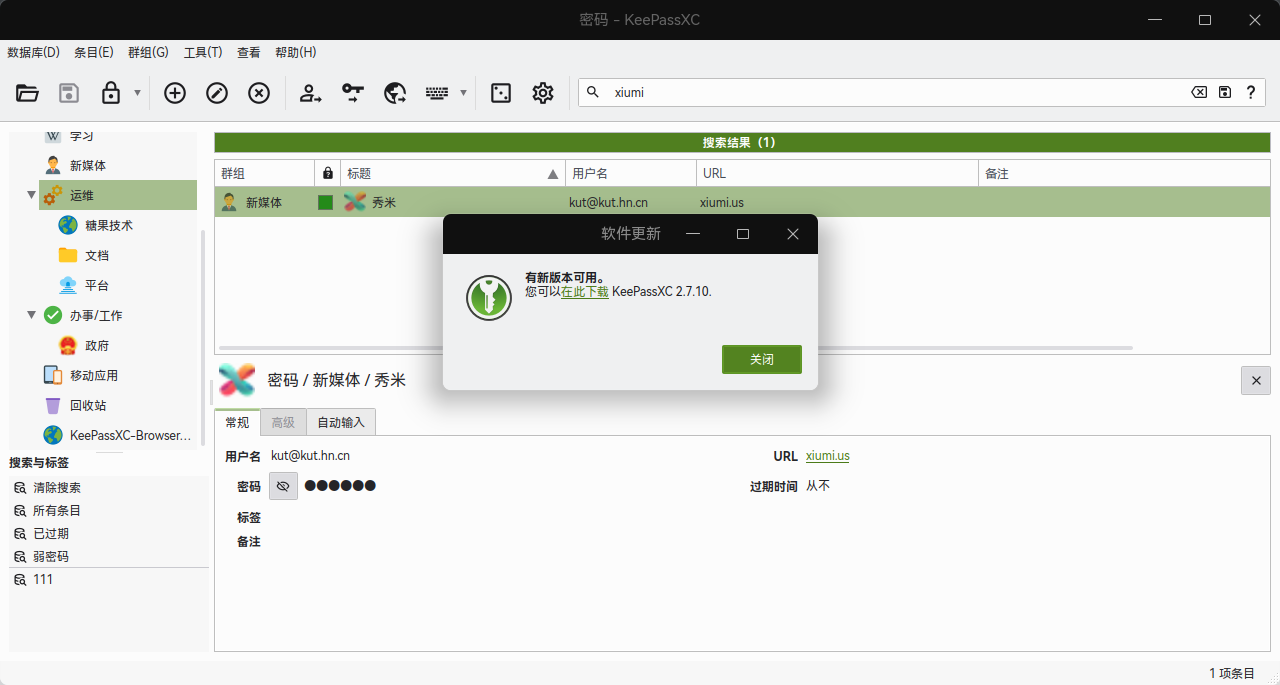Open the 数据库(D) menu
The width and height of the screenshot is (1280, 685).
[x=33, y=52]
